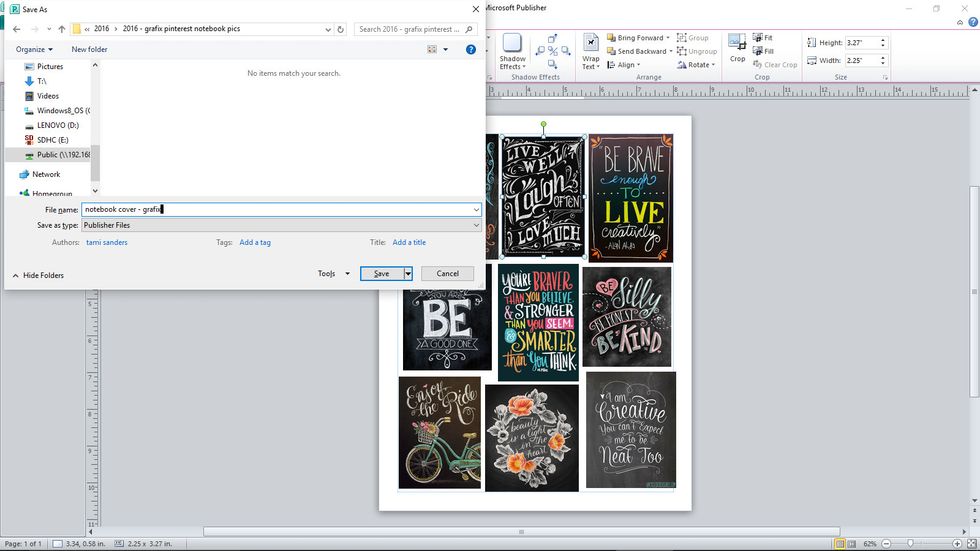This screenshot has height=551, width=980.
Task: Change the file view layout icon
Action: [x=432, y=49]
